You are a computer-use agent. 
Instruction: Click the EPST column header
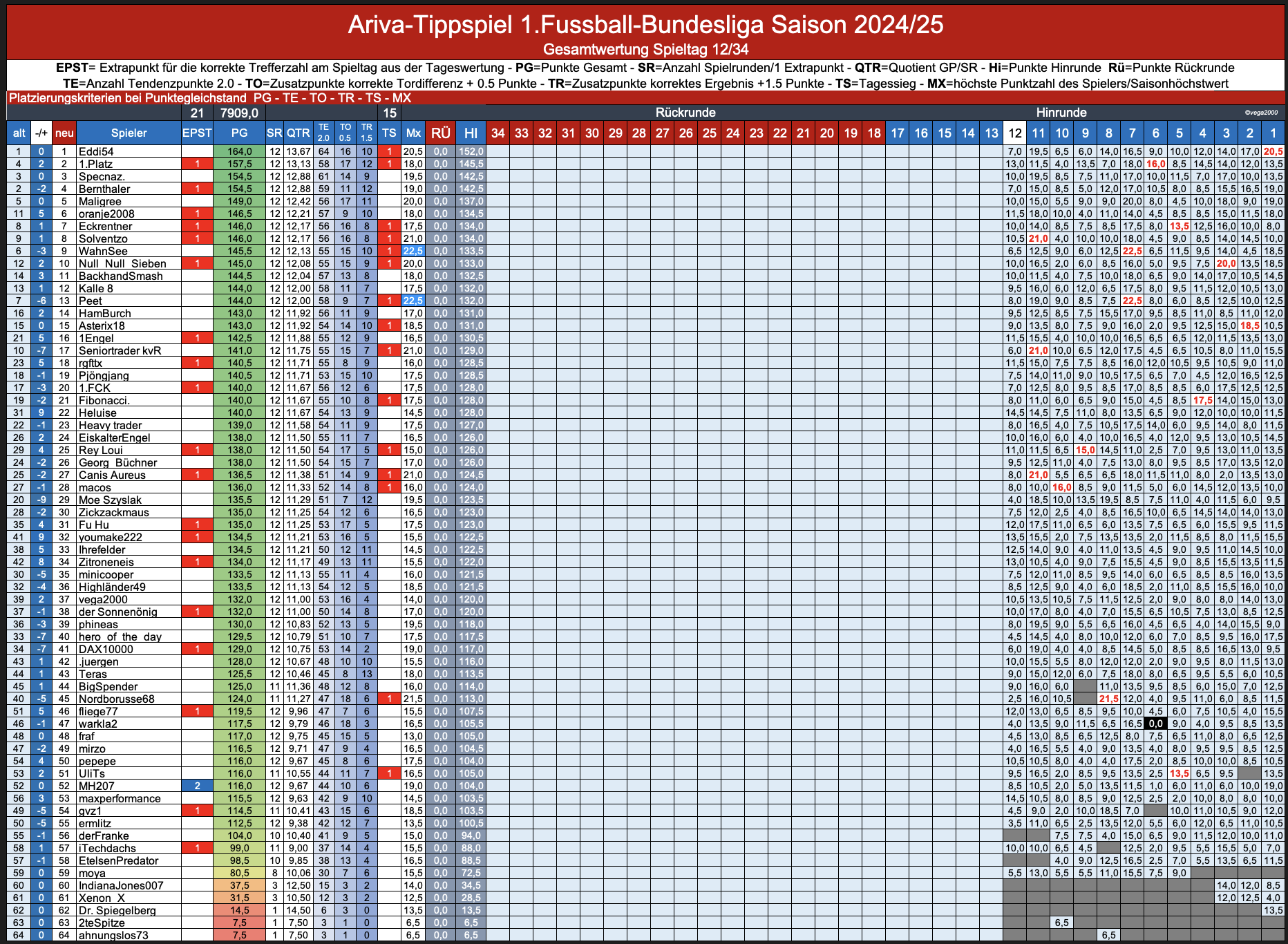coord(197,133)
